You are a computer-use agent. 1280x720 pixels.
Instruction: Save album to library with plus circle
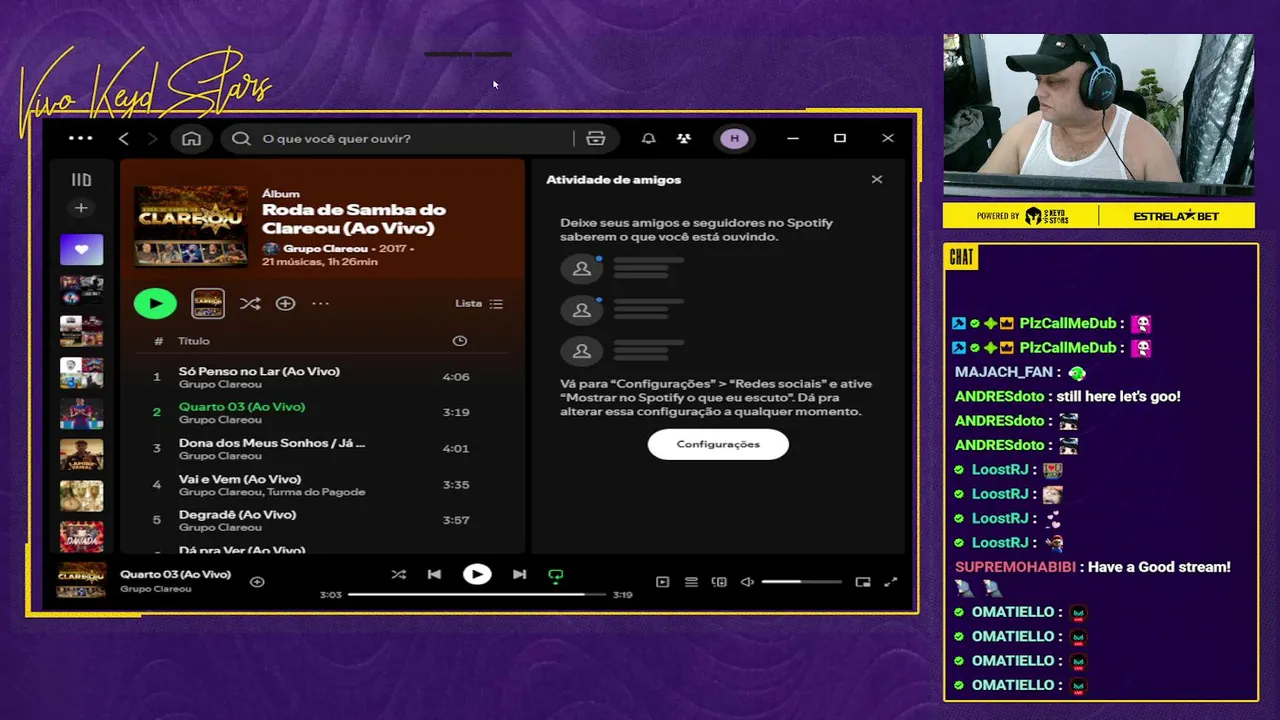pos(285,303)
